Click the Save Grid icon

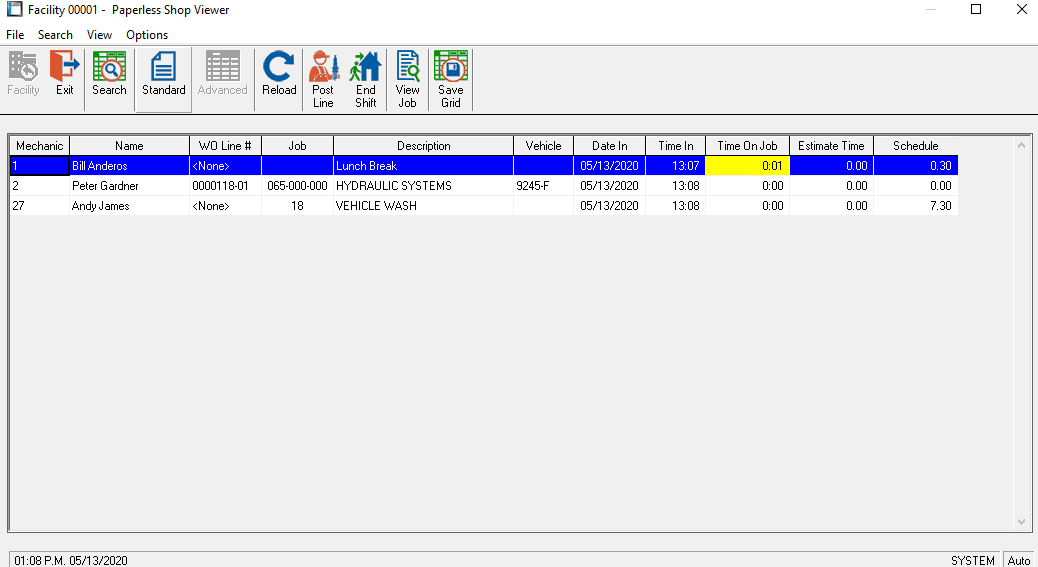click(451, 79)
